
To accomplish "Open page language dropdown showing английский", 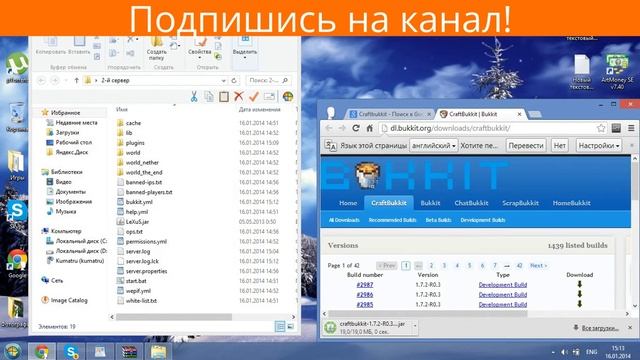I will click(433, 145).
